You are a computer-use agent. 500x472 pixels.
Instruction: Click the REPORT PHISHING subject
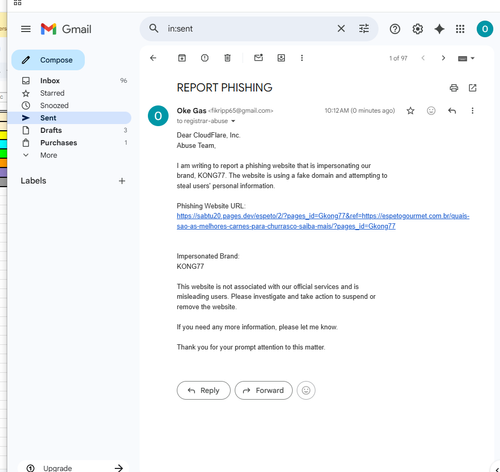[224, 88]
